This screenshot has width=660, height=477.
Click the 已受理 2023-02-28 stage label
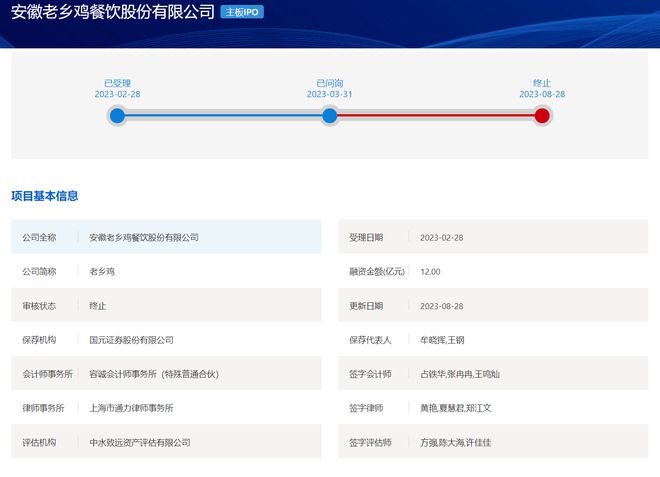point(117,88)
